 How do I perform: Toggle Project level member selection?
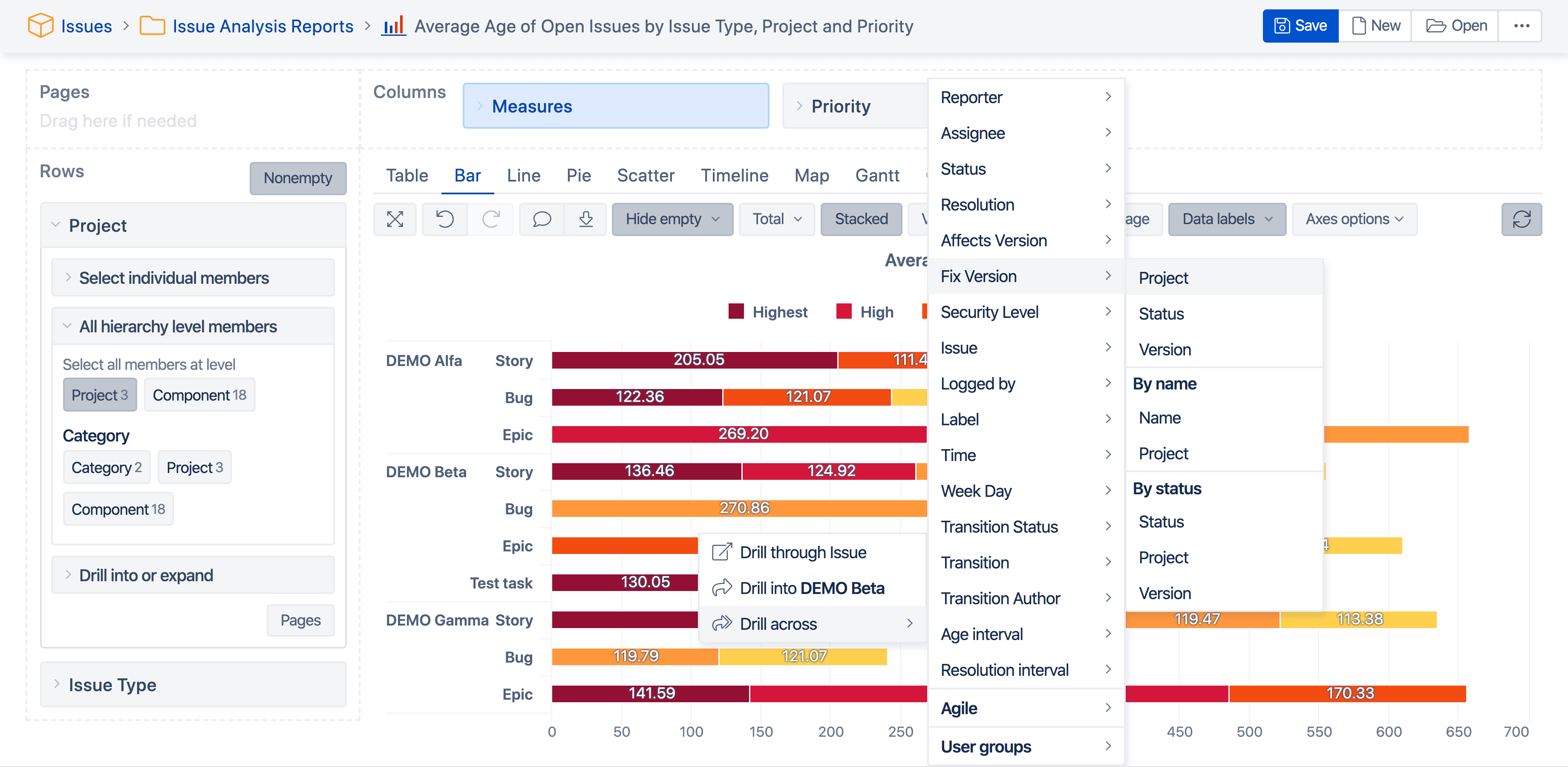100,395
